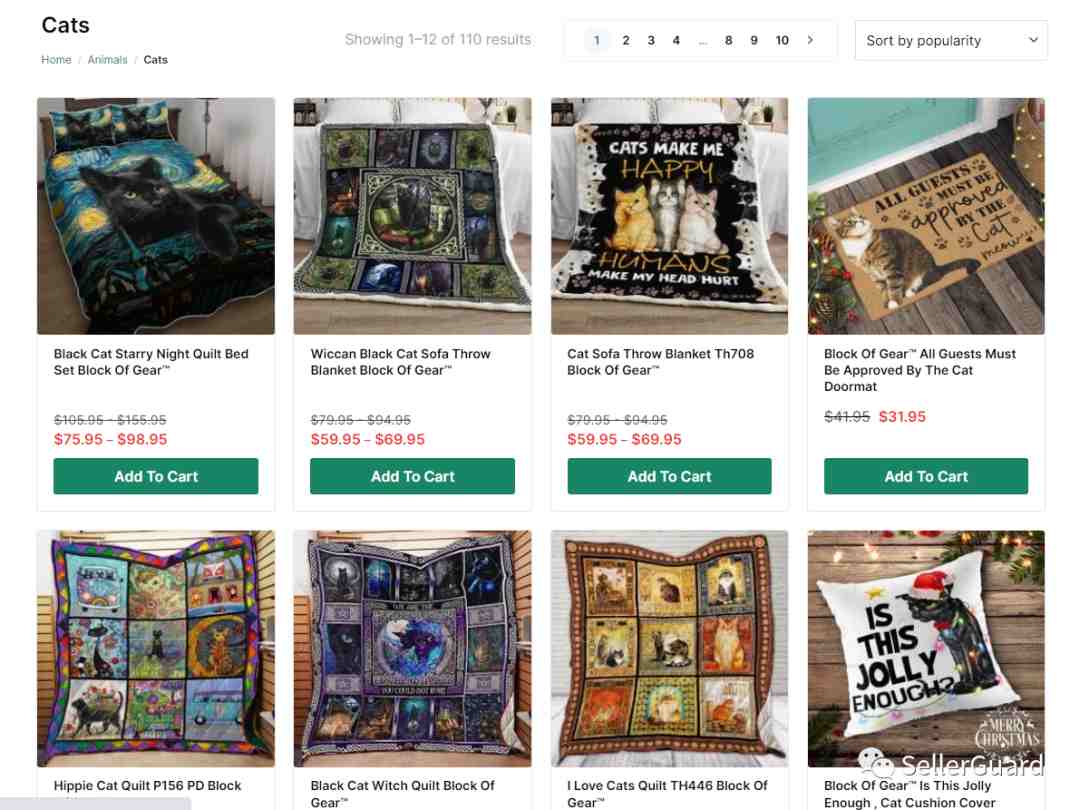Open Wiccan Black Cat Sofa Throw Blanket title
This screenshot has width=1080, height=810.
400,362
